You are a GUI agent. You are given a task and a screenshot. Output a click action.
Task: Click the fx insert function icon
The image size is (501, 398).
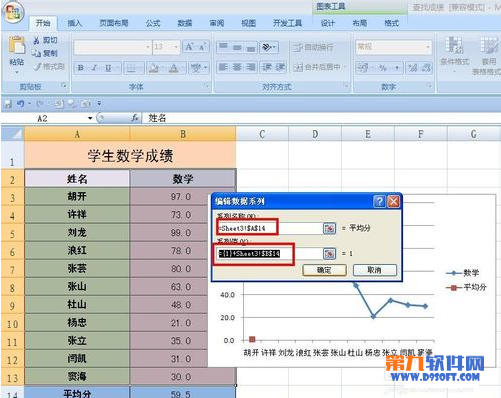pos(135,118)
